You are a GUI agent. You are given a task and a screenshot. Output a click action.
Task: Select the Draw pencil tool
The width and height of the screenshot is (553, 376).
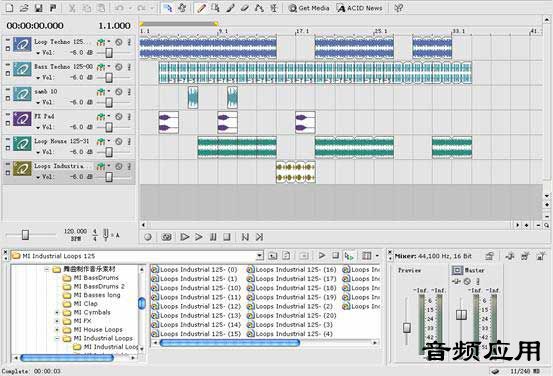pos(201,8)
